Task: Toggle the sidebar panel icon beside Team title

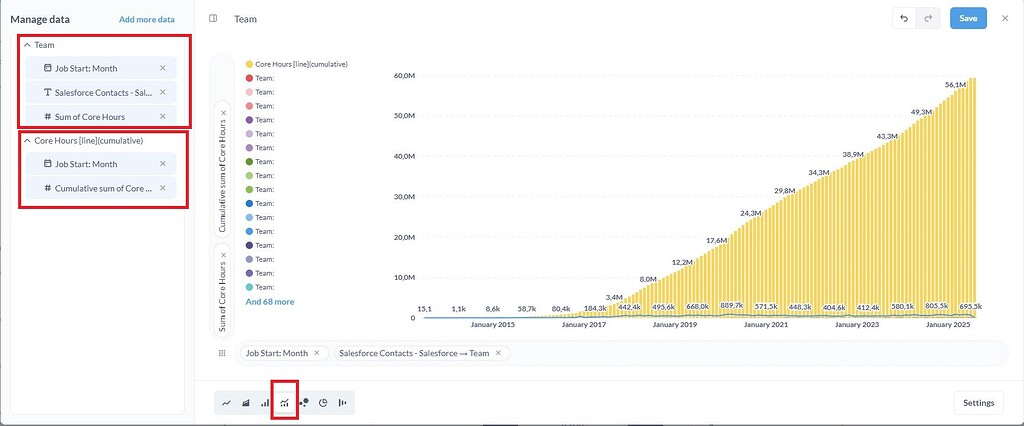Action: (213, 19)
